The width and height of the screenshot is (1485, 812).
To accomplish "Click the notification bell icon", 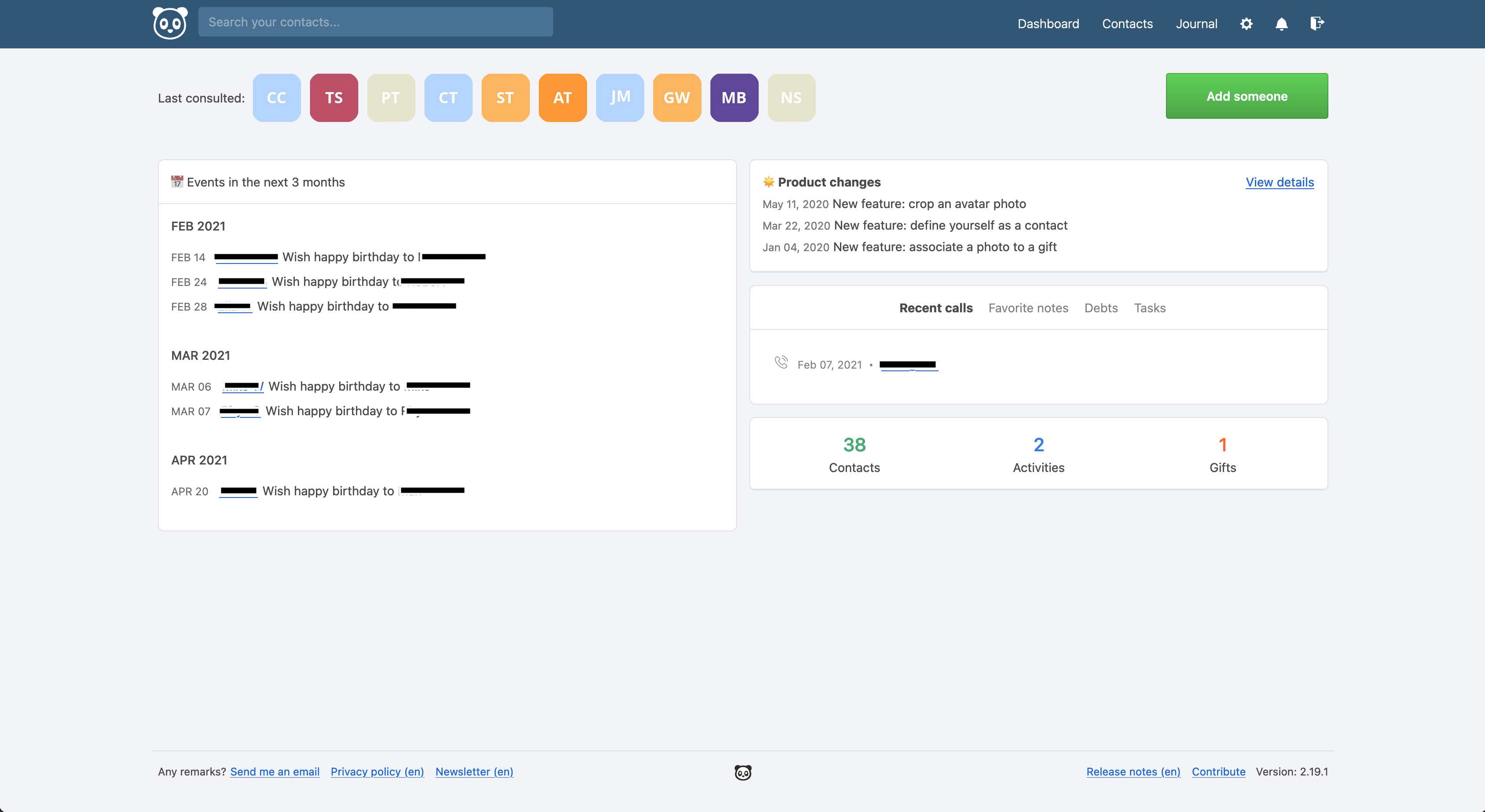I will [1281, 23].
